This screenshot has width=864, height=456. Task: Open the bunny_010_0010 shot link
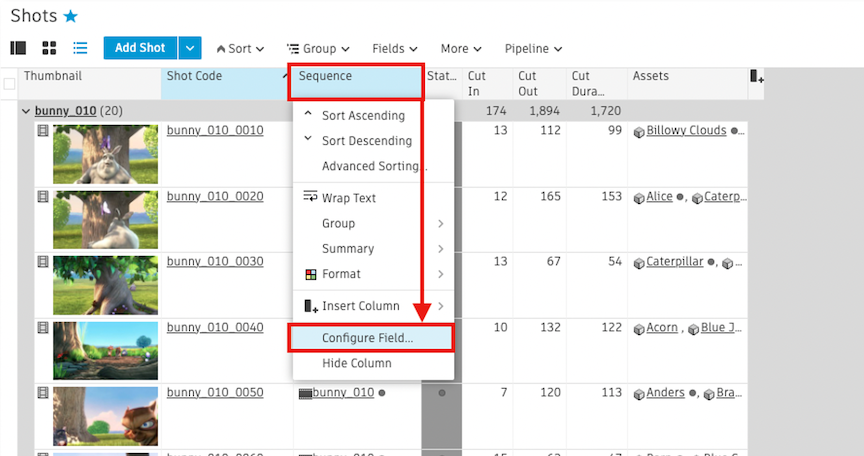[215, 131]
